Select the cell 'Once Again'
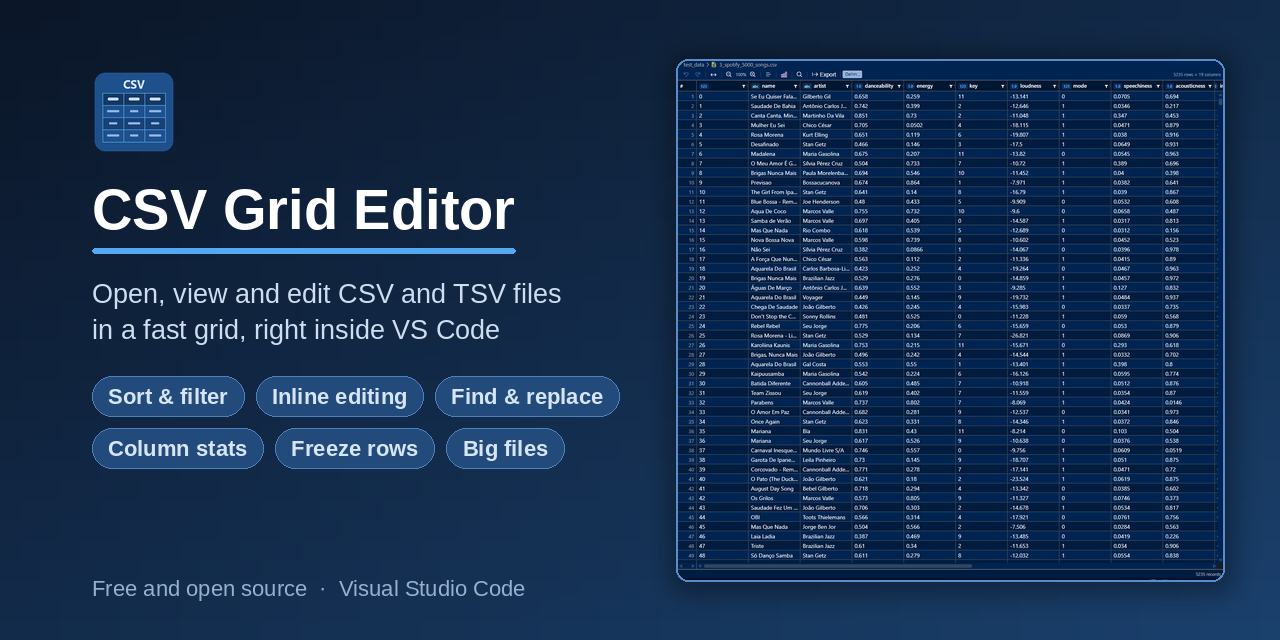This screenshot has height=640, width=1280. (x=775, y=421)
